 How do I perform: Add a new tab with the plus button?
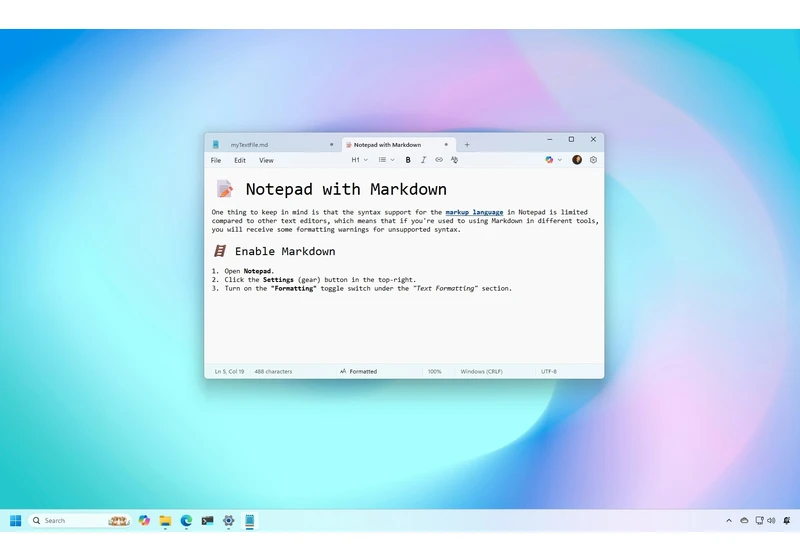467,145
